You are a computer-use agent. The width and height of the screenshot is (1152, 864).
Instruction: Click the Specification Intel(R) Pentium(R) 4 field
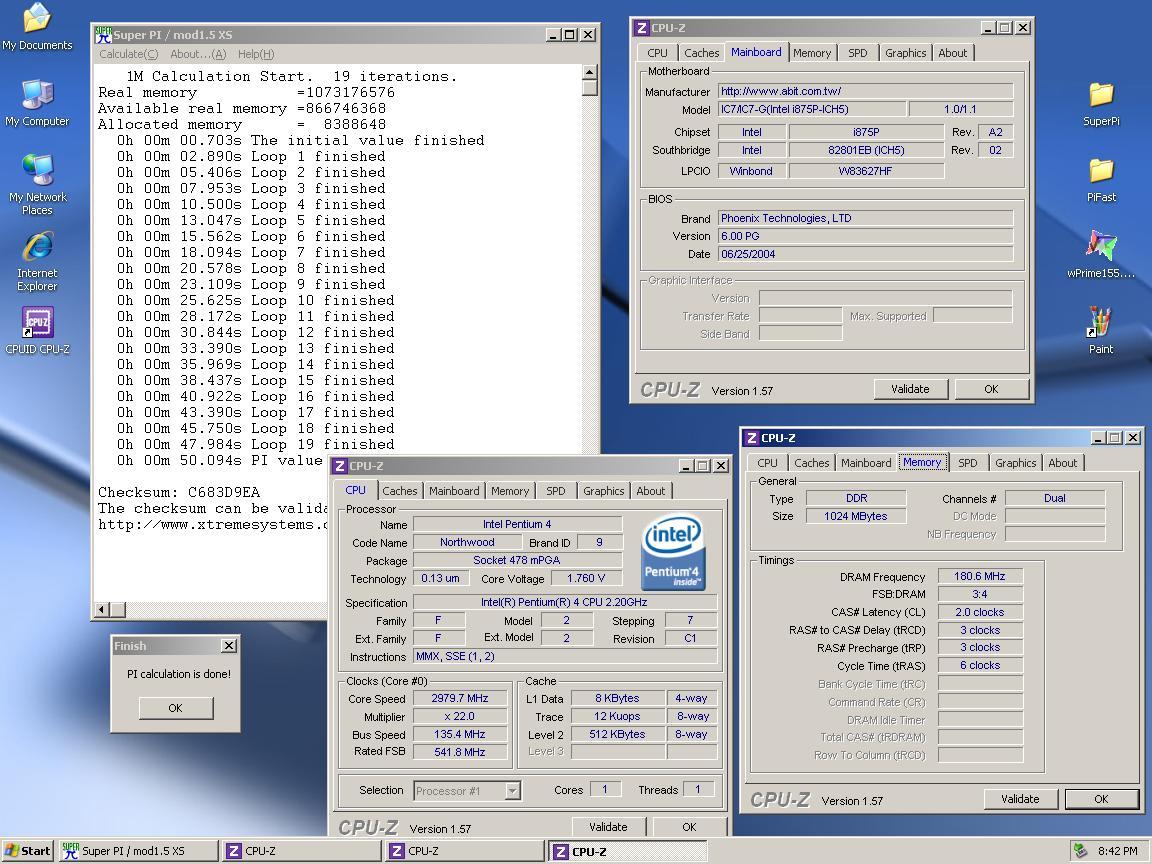coord(564,602)
